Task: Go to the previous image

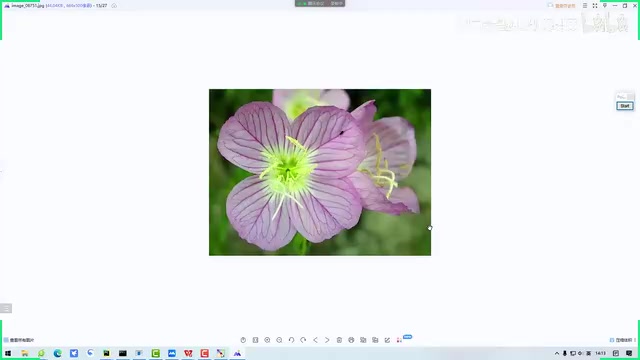Action: 315,340
